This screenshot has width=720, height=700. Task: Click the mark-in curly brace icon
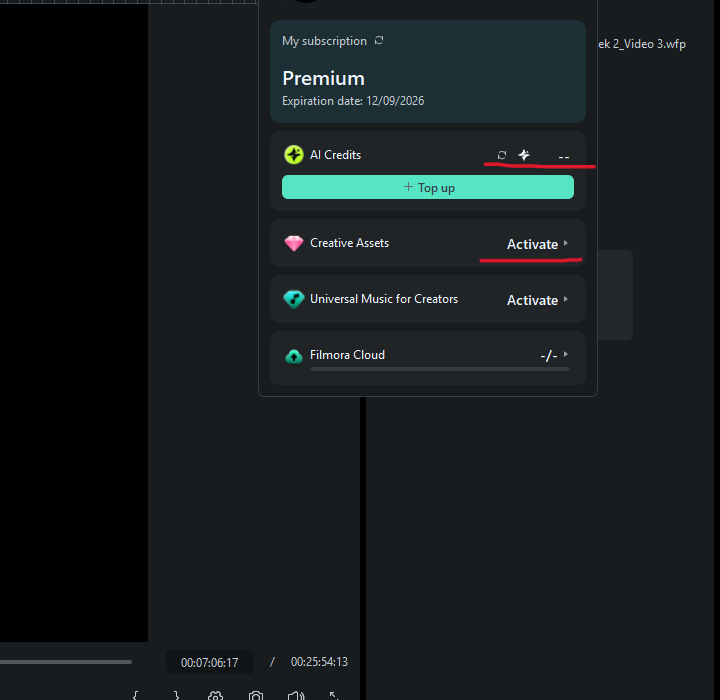tap(135, 695)
